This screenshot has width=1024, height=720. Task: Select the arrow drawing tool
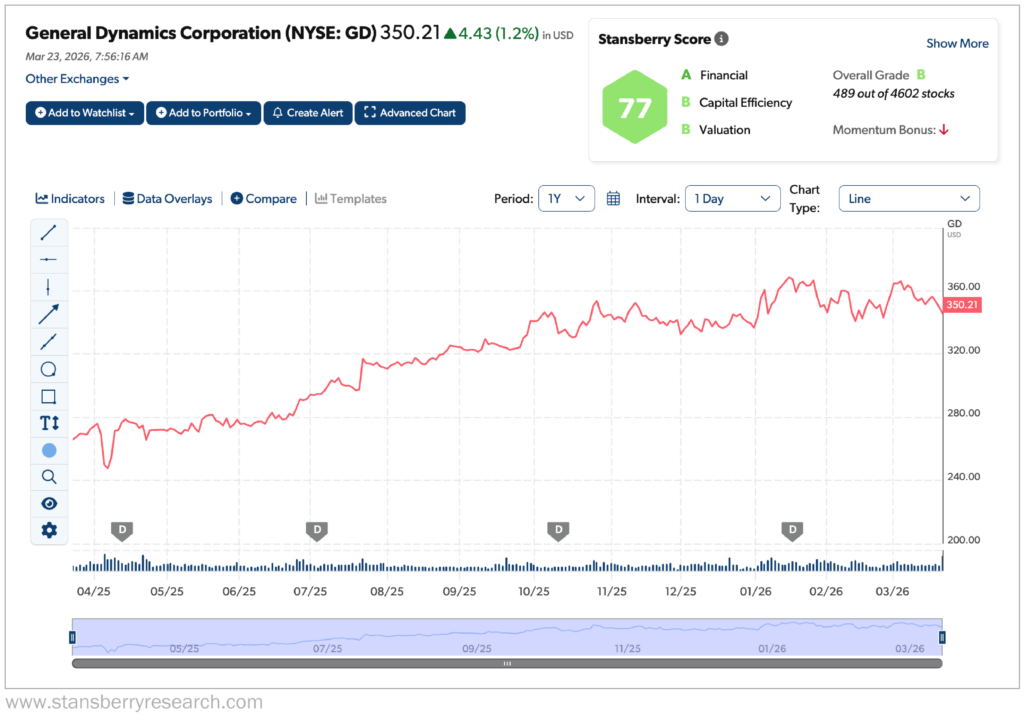tap(49, 314)
